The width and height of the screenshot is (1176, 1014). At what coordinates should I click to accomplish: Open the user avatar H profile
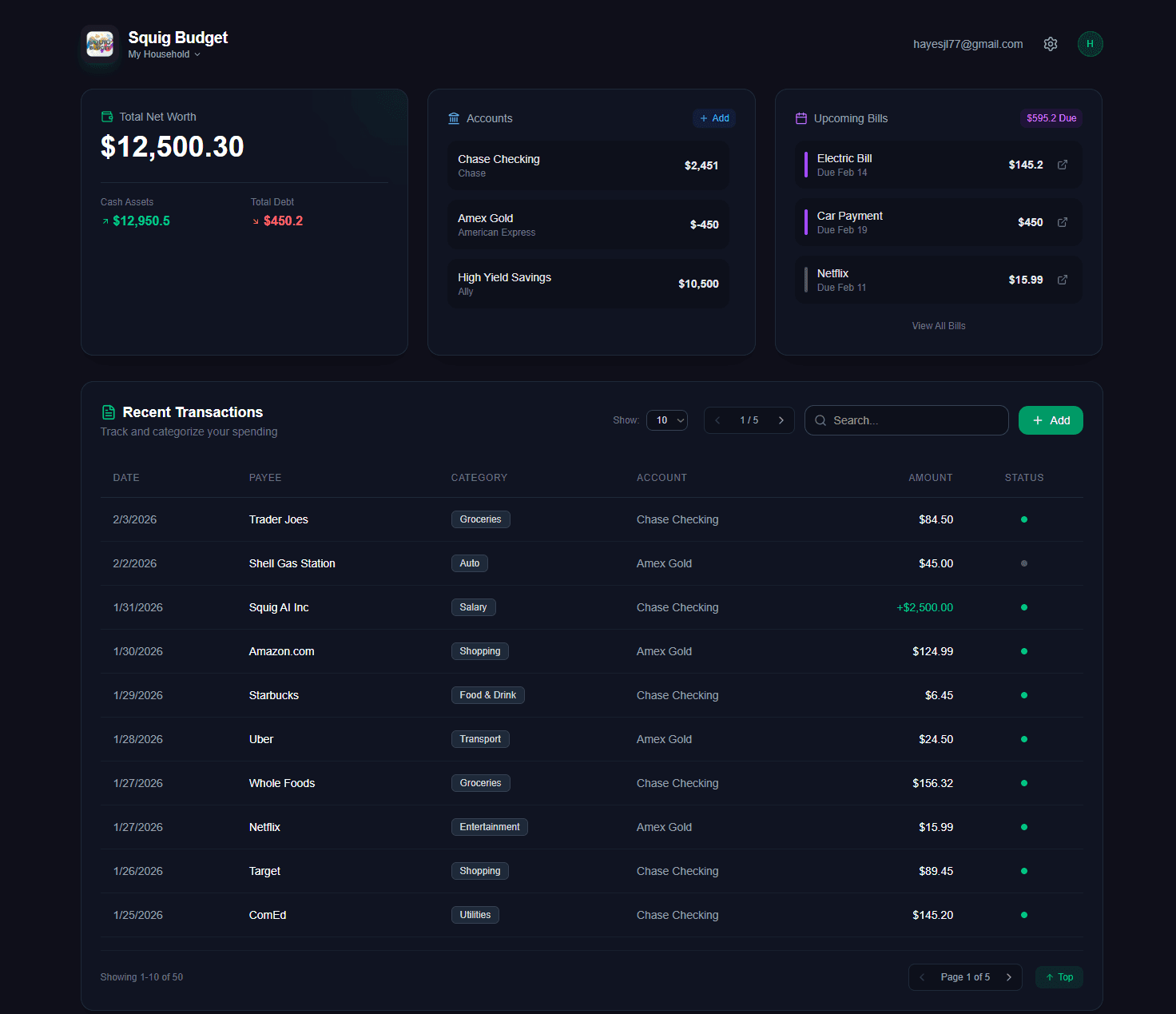pyautogui.click(x=1090, y=44)
